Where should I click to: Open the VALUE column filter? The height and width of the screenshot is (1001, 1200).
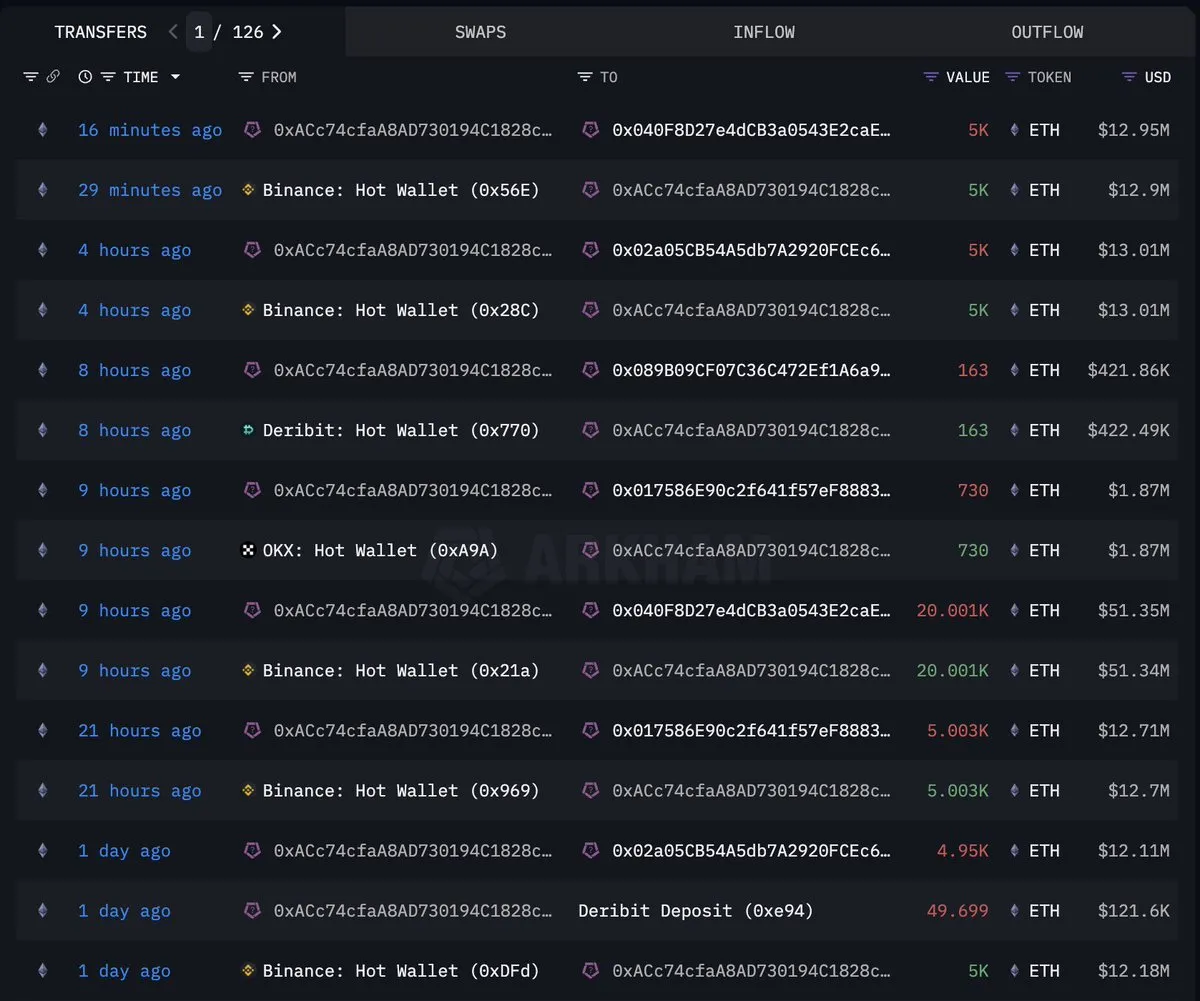tap(931, 77)
